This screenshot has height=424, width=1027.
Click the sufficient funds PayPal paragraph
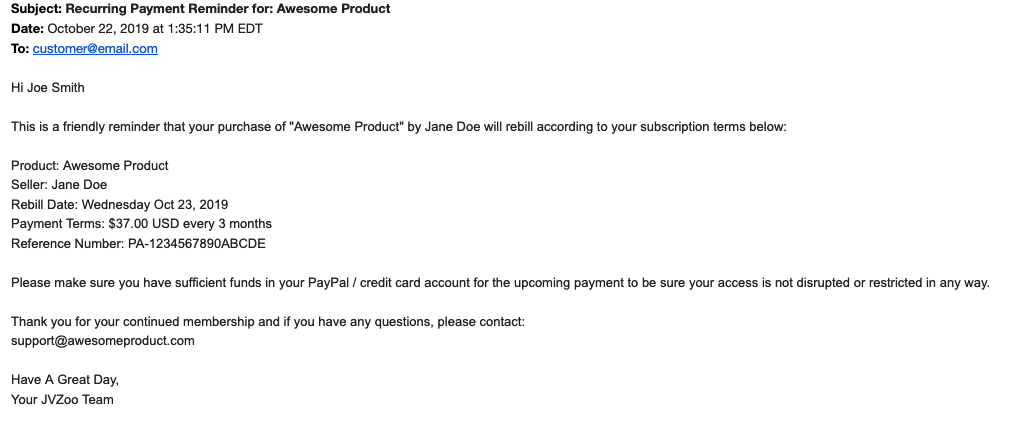click(500, 283)
